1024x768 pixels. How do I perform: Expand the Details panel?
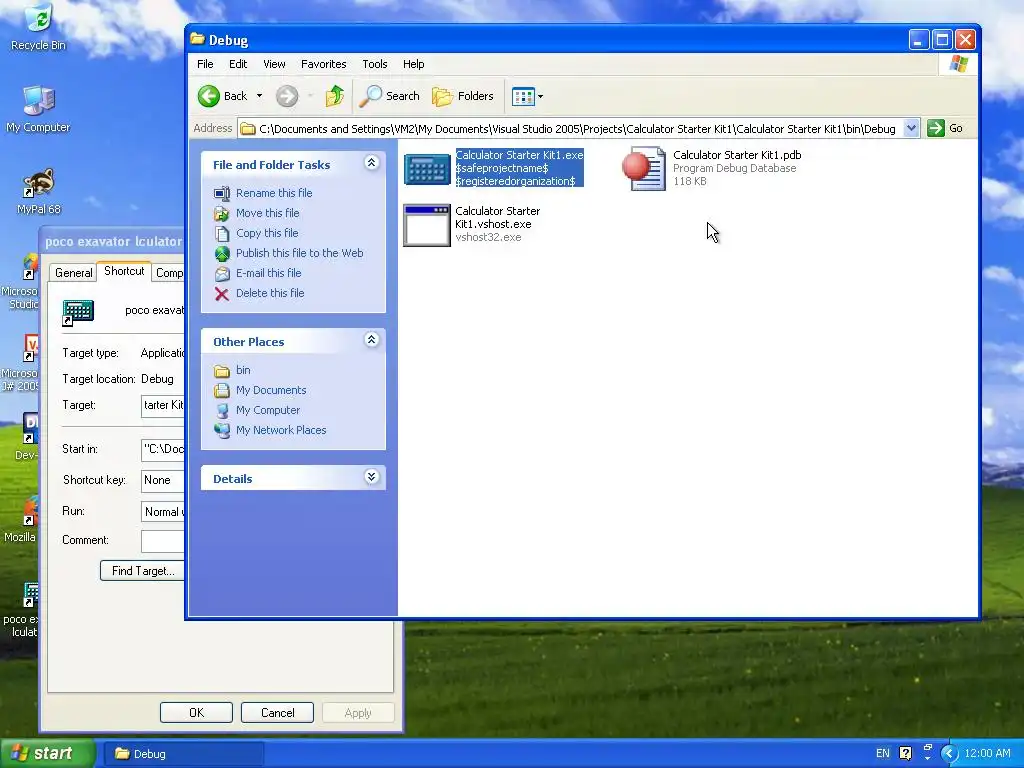372,477
